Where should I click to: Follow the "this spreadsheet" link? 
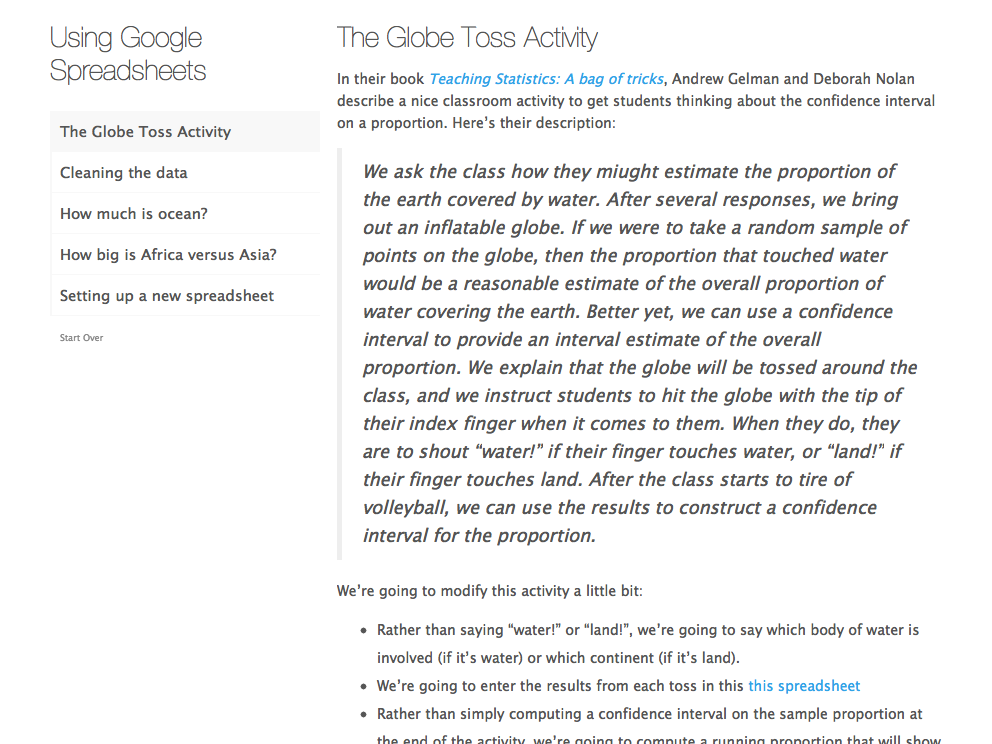click(804, 686)
